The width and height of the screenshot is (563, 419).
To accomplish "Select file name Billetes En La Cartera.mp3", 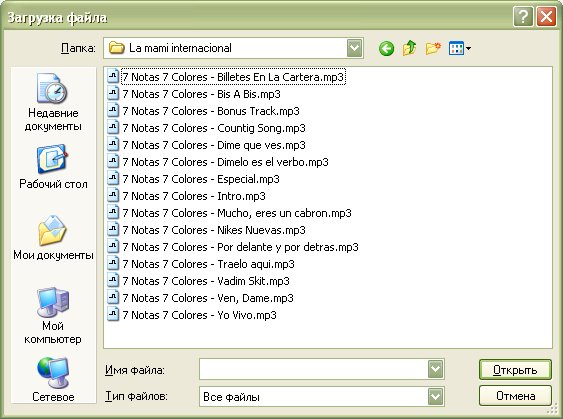I will pyautogui.click(x=233, y=77).
